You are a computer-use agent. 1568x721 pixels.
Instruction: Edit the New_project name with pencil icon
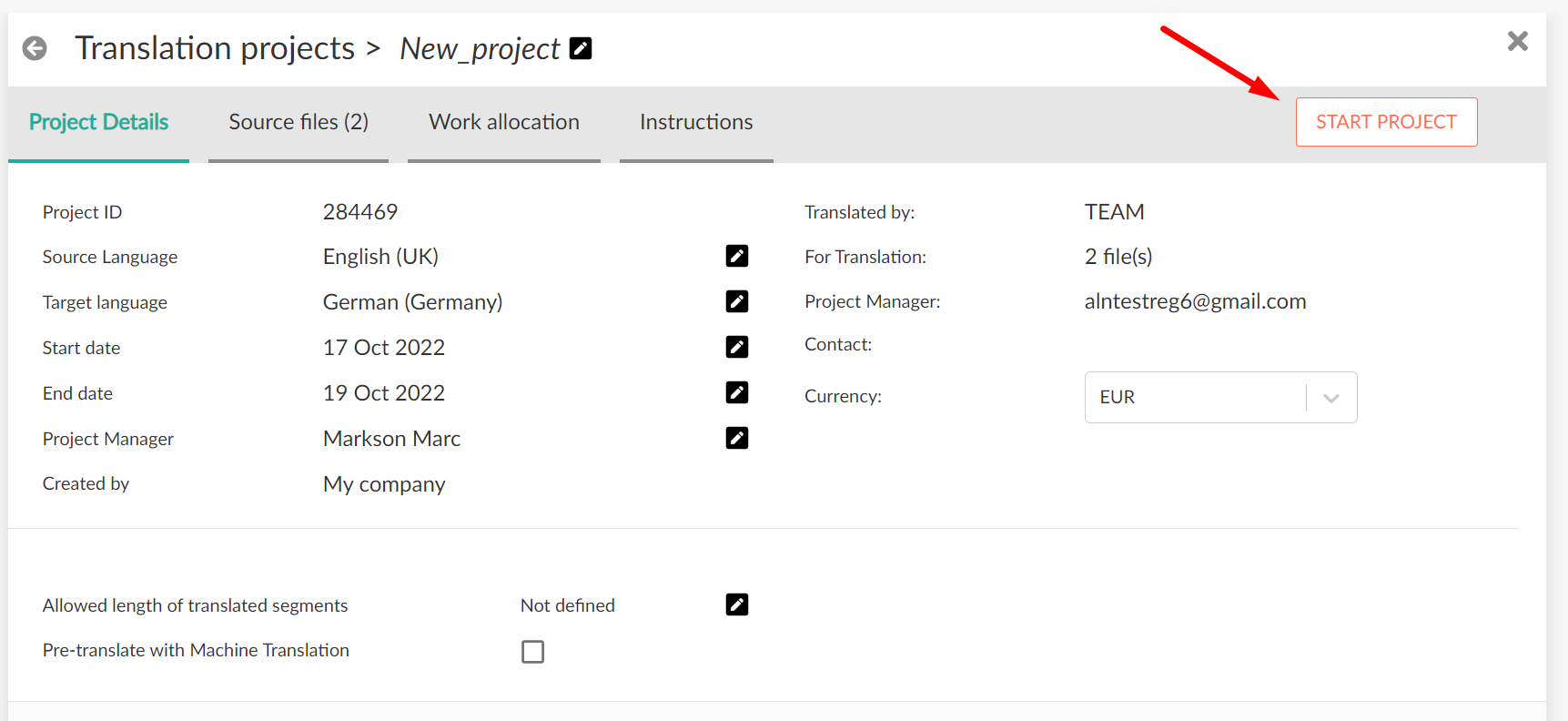tap(581, 48)
